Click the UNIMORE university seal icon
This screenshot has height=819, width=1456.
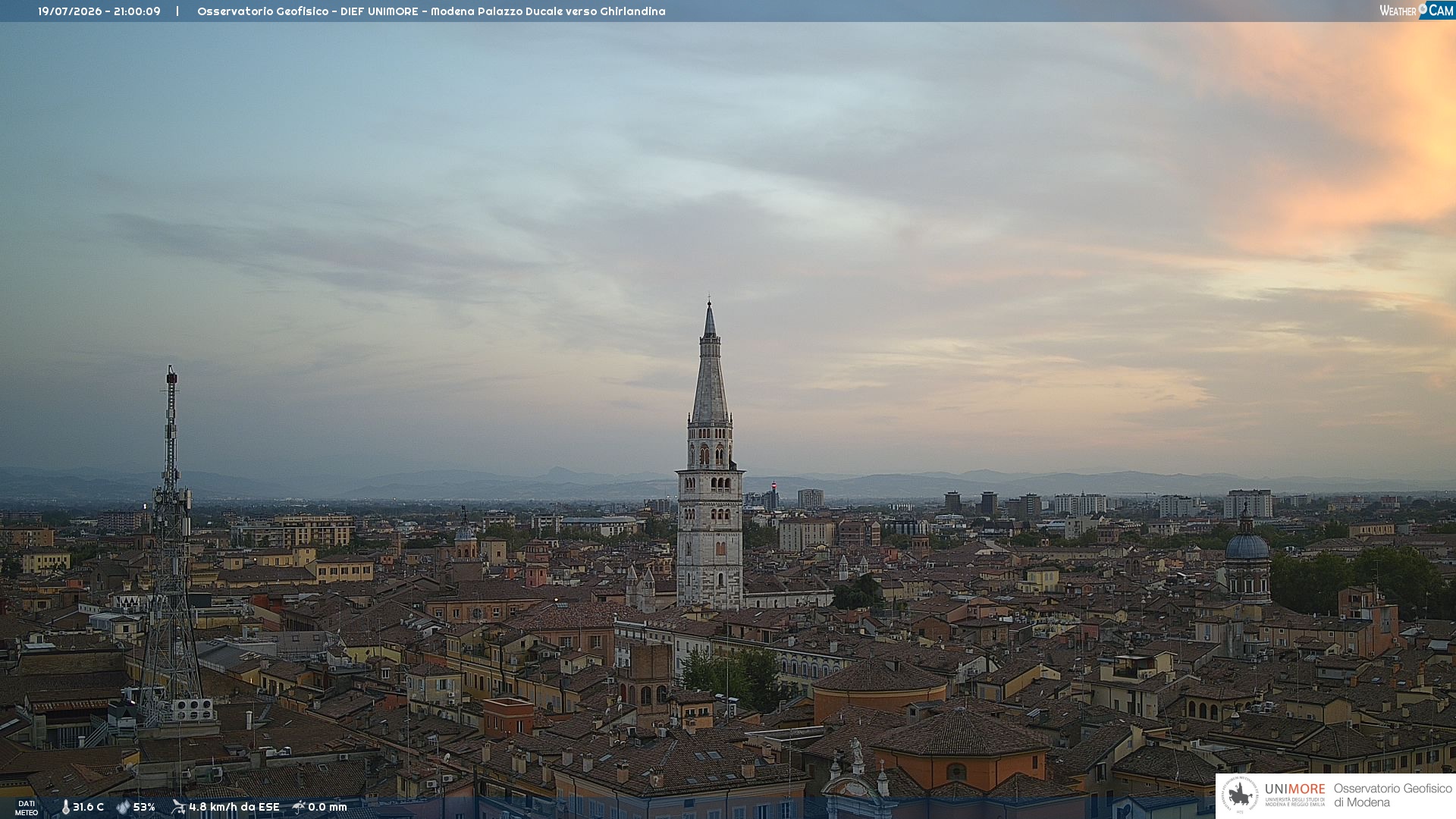pos(1239,795)
